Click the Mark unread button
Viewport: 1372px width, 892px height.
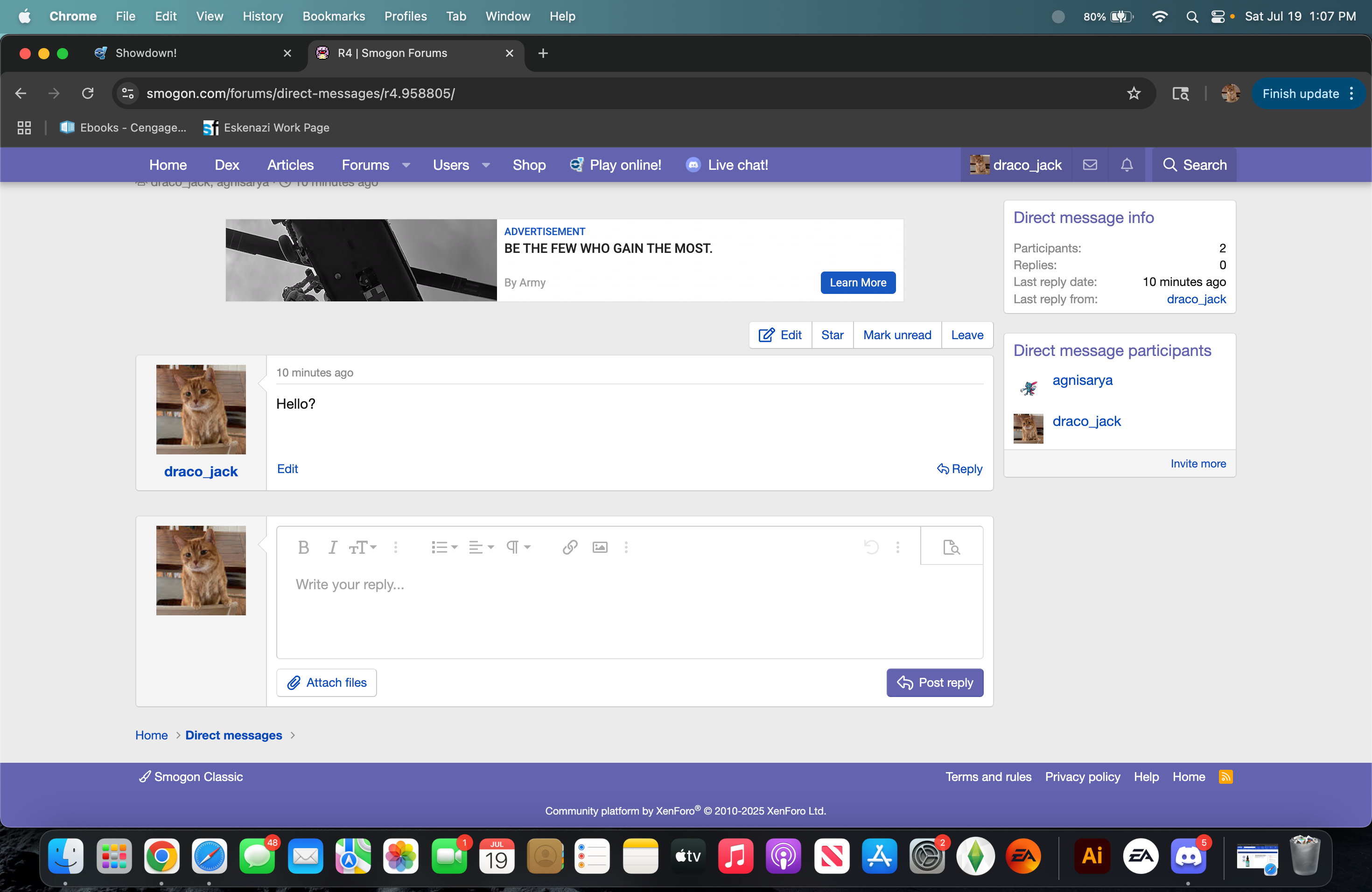point(897,335)
